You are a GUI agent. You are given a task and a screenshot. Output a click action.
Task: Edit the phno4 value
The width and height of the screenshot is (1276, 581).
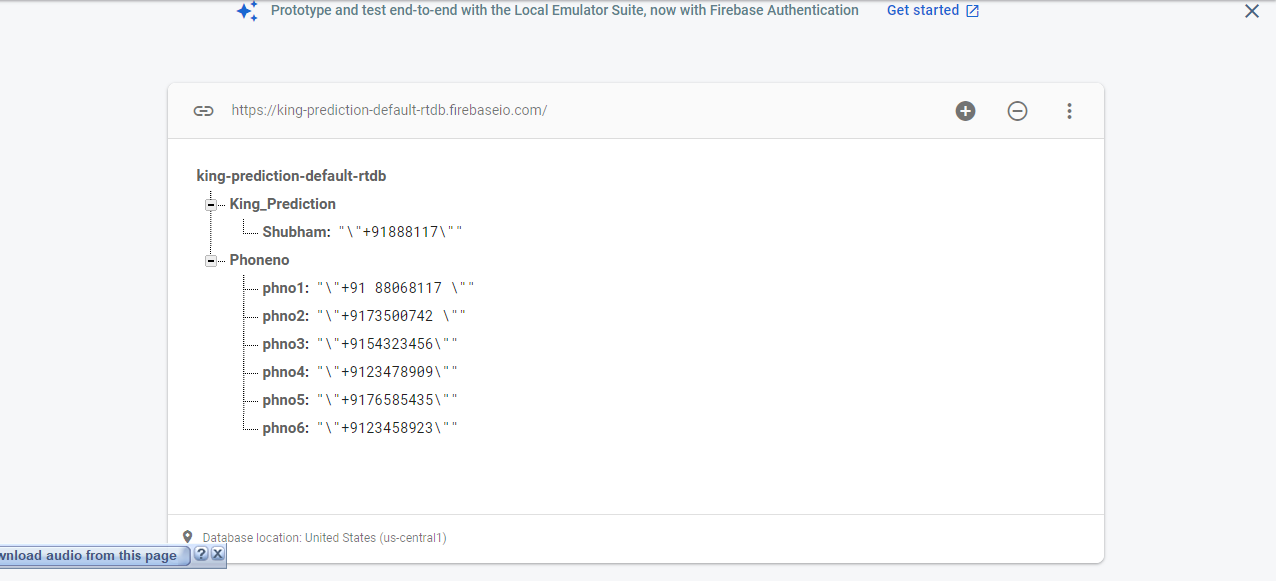pos(387,372)
